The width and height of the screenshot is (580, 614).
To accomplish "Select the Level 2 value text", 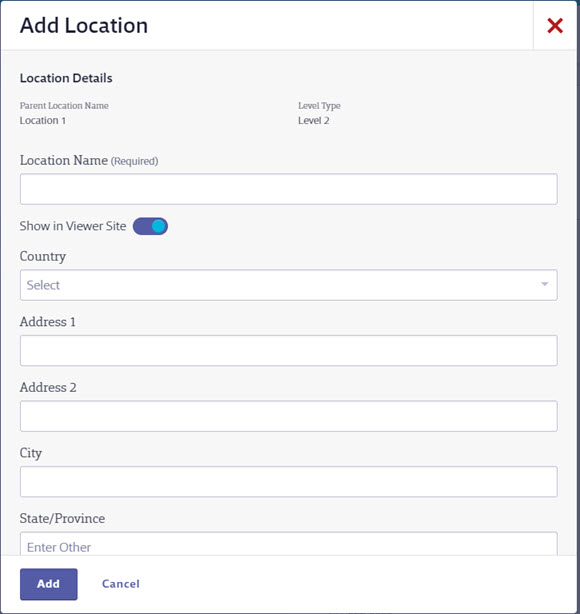I will click(x=314, y=121).
